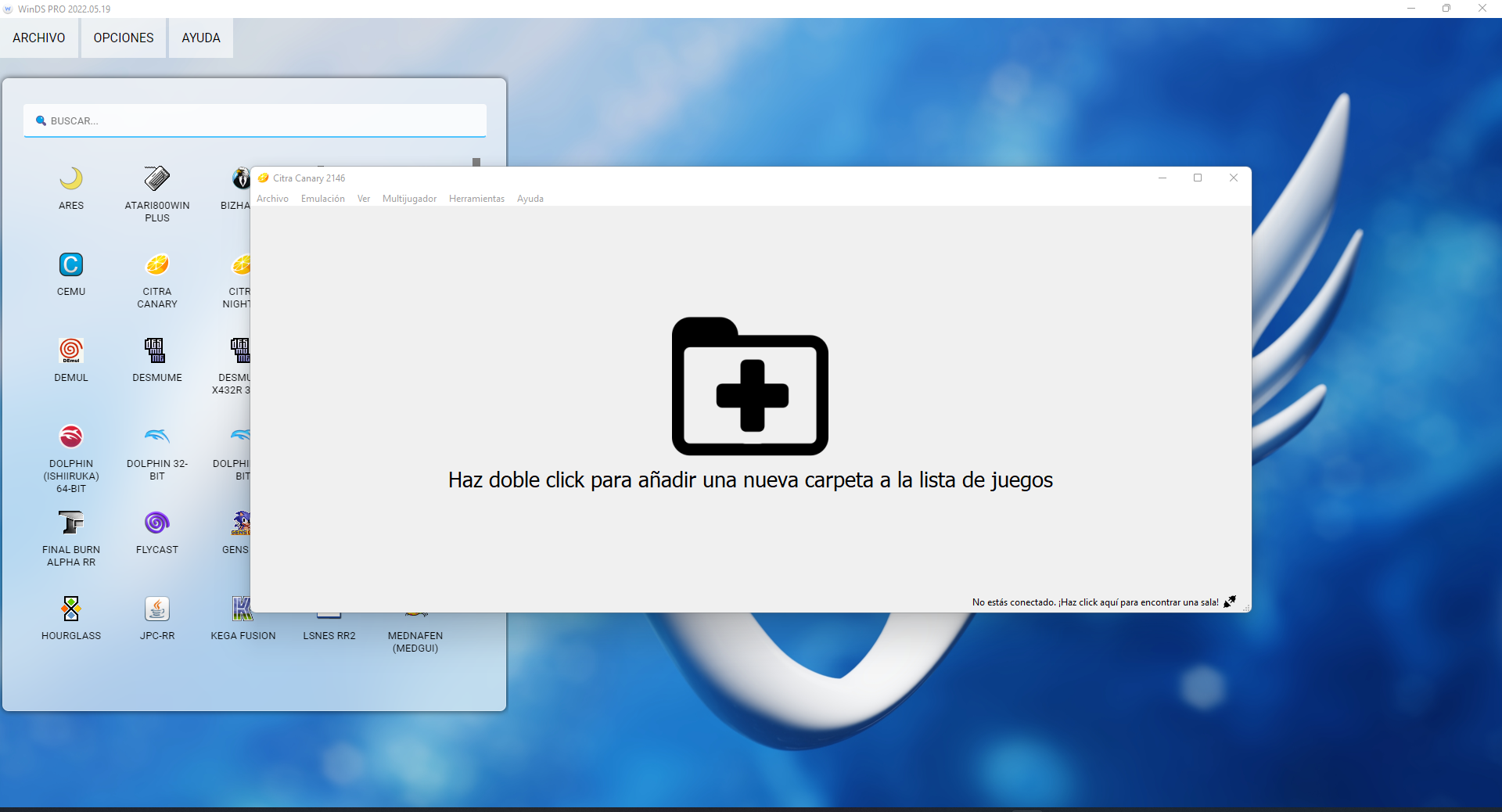1502x812 pixels.
Task: Click the Citra Canary title bar logo
Action: point(264,178)
